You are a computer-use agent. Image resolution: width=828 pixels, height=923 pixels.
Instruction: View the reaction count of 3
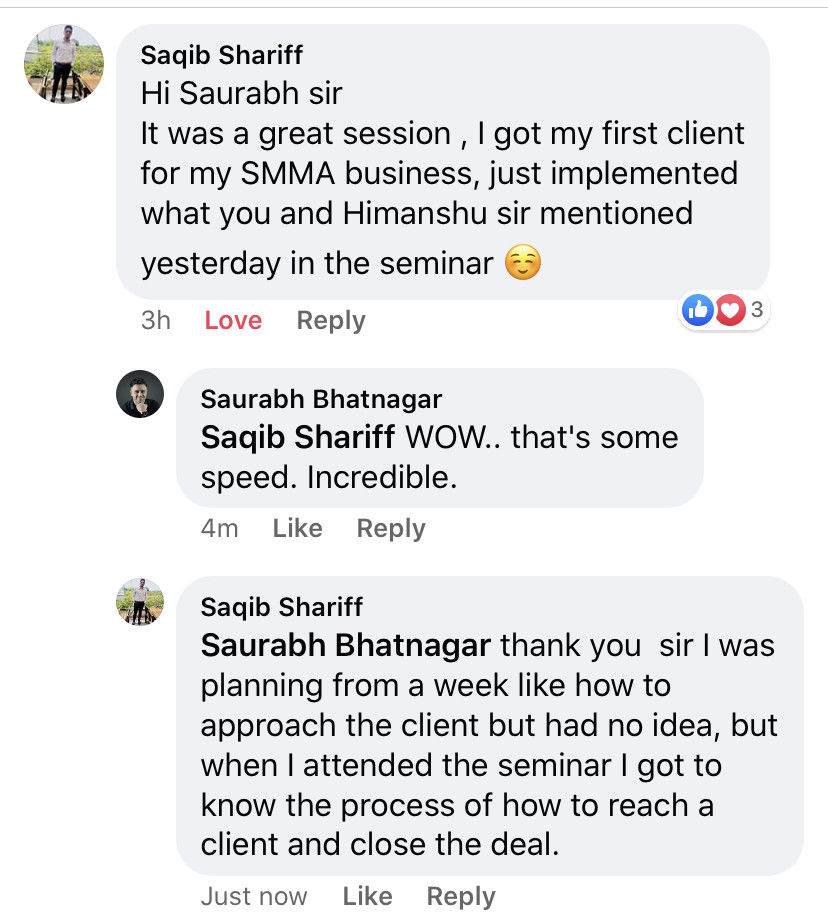(757, 310)
